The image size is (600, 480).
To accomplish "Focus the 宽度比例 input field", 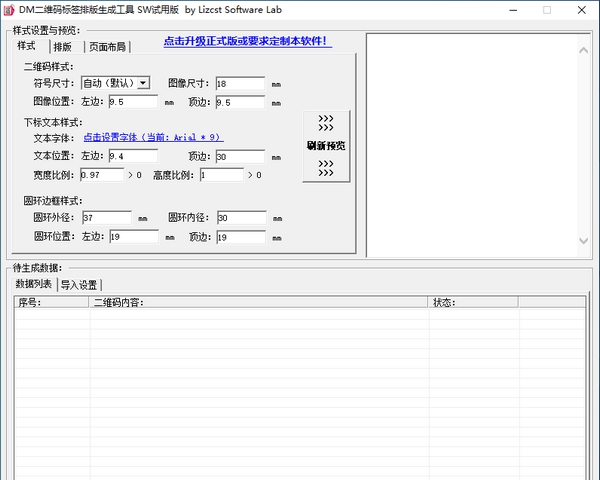I will 102,175.
